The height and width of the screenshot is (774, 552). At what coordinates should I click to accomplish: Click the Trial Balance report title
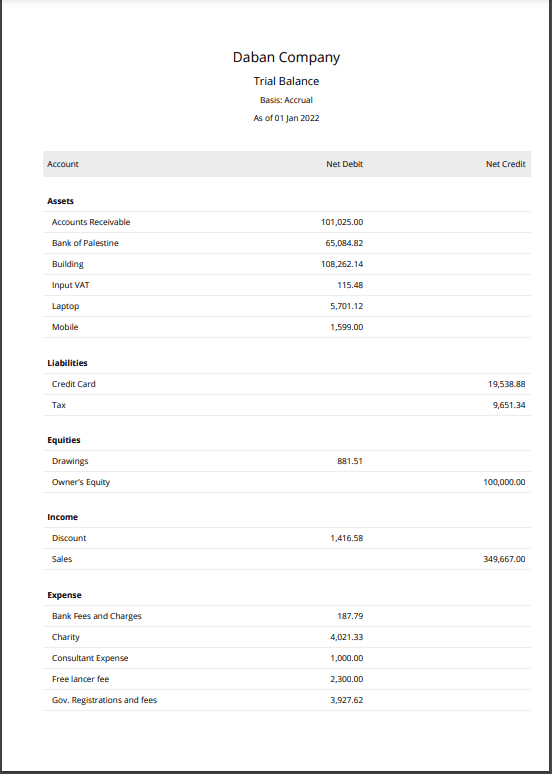tap(286, 81)
